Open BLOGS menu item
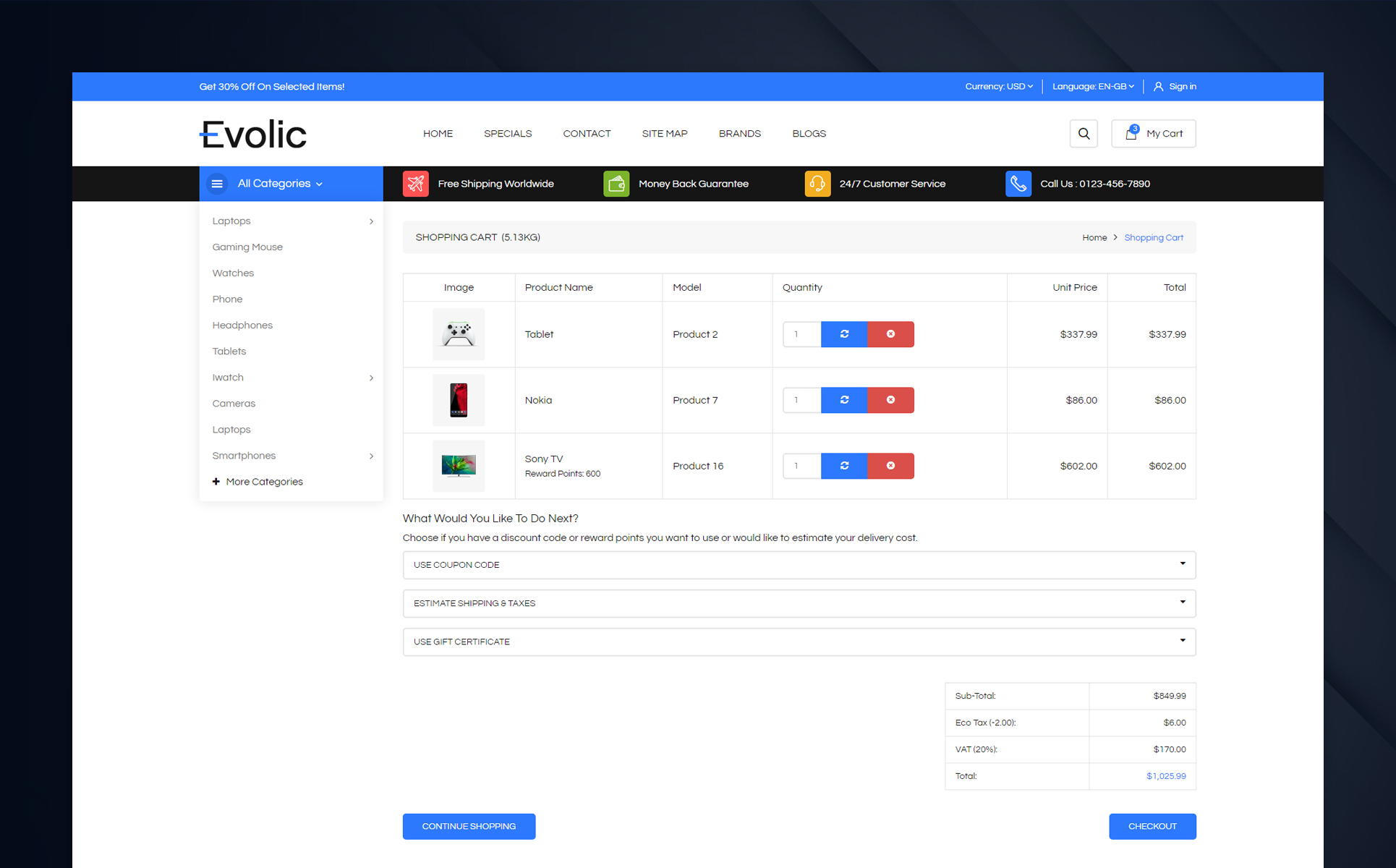 (x=809, y=134)
